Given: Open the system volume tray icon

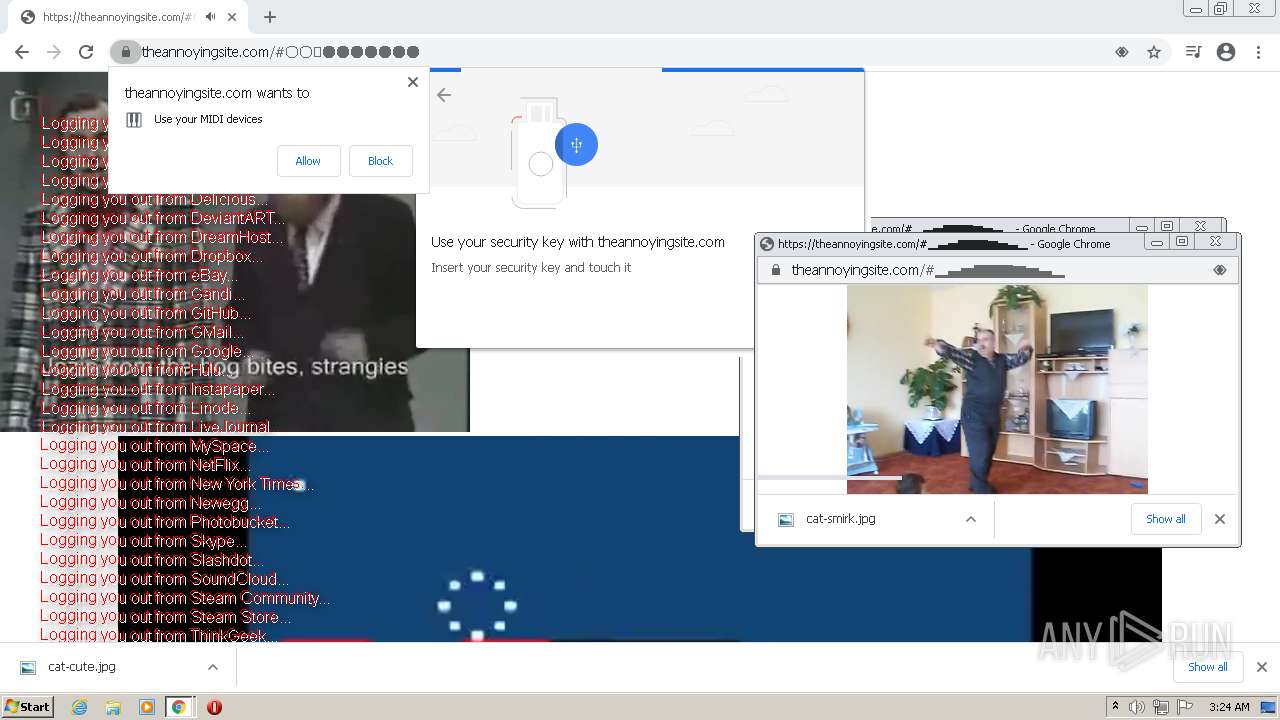Looking at the screenshot, I should click(x=1137, y=707).
